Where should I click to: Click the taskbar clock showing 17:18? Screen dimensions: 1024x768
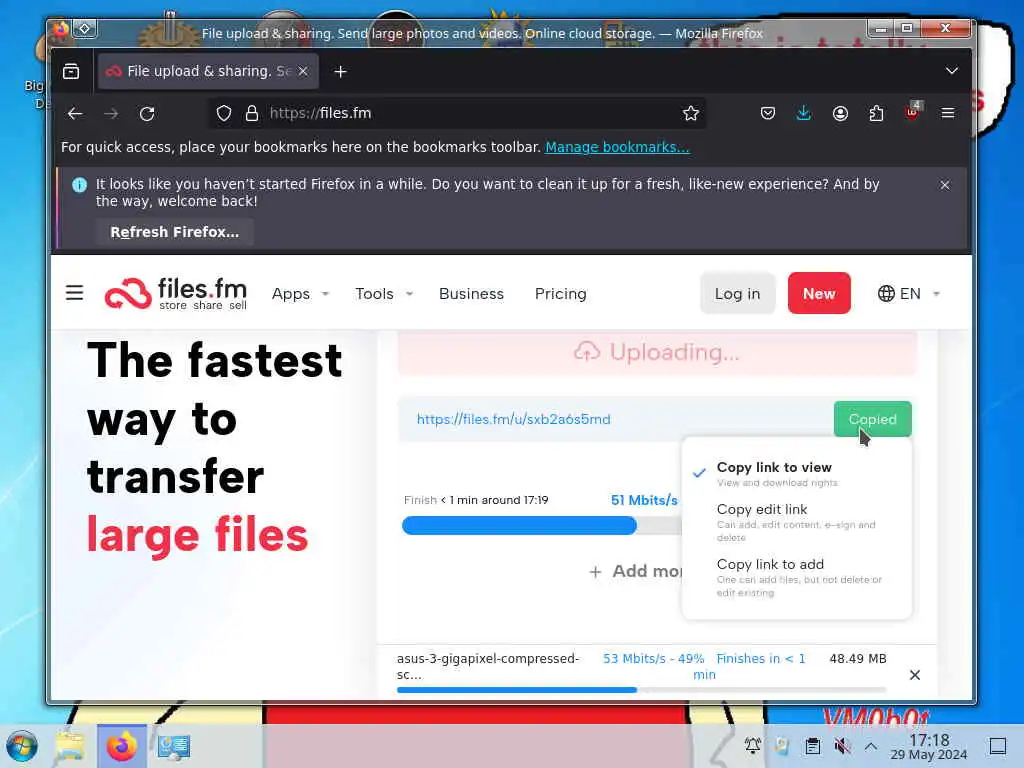pos(929,746)
